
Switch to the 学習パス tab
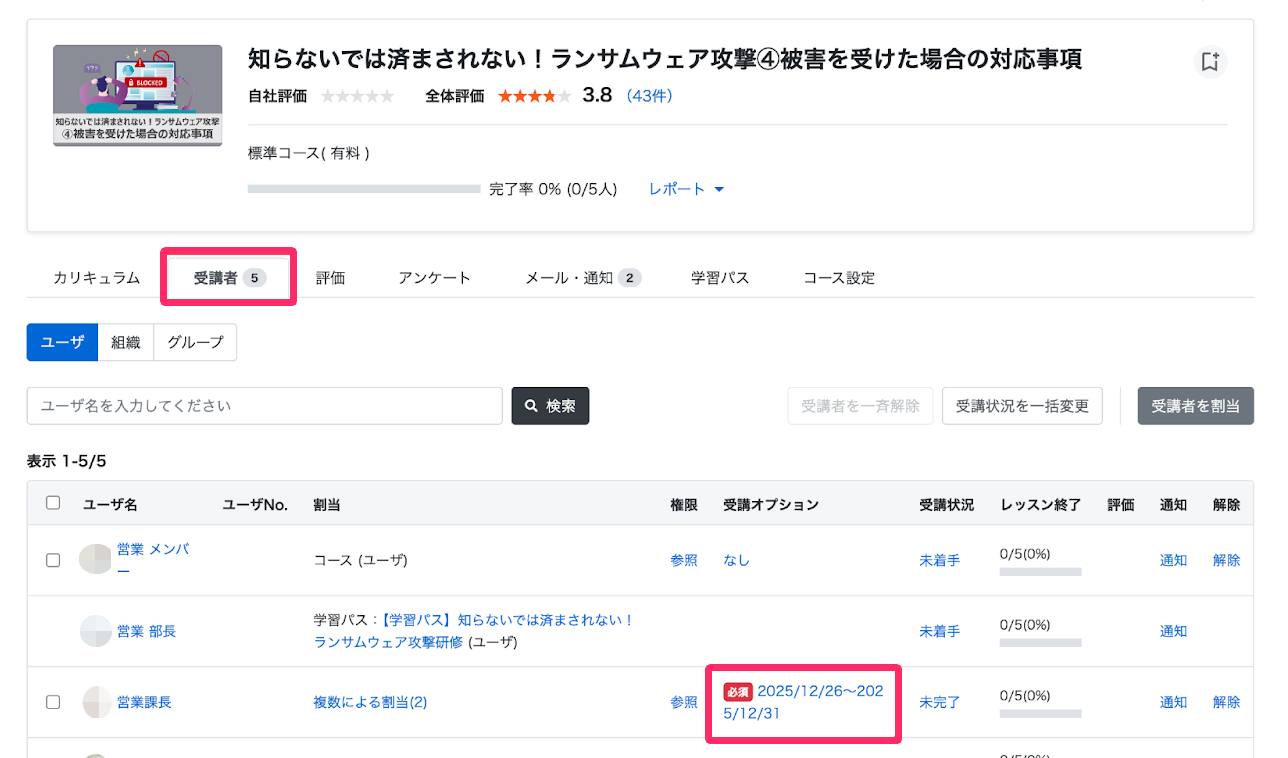tap(720, 278)
